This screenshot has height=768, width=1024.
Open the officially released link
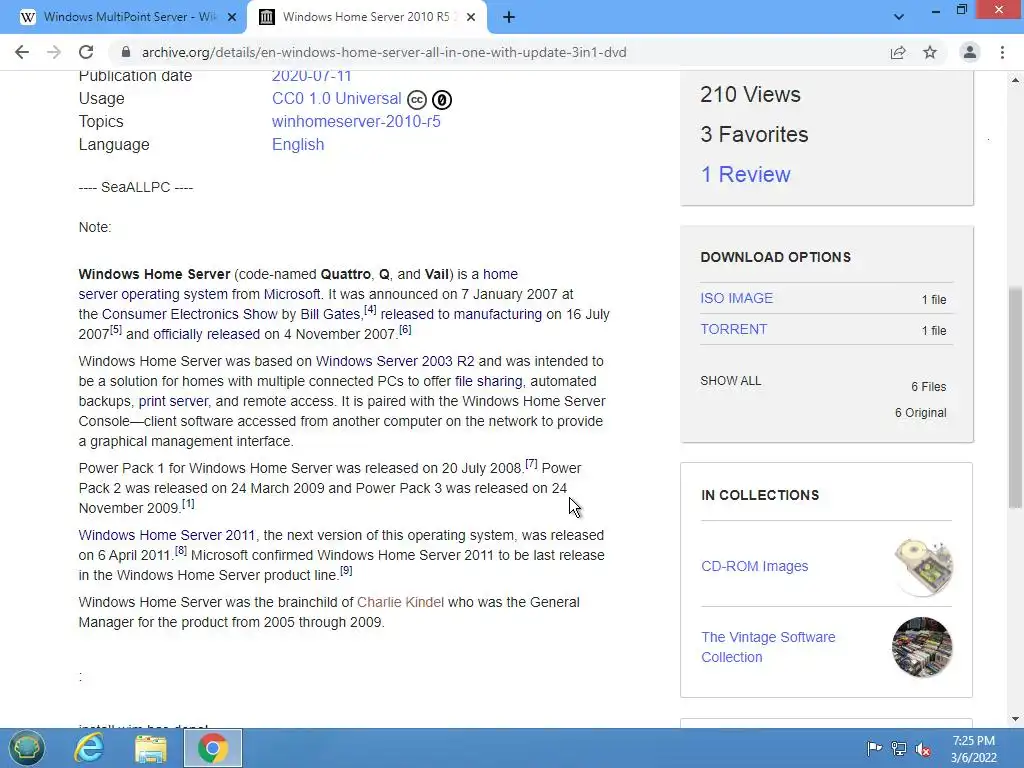tap(206, 334)
